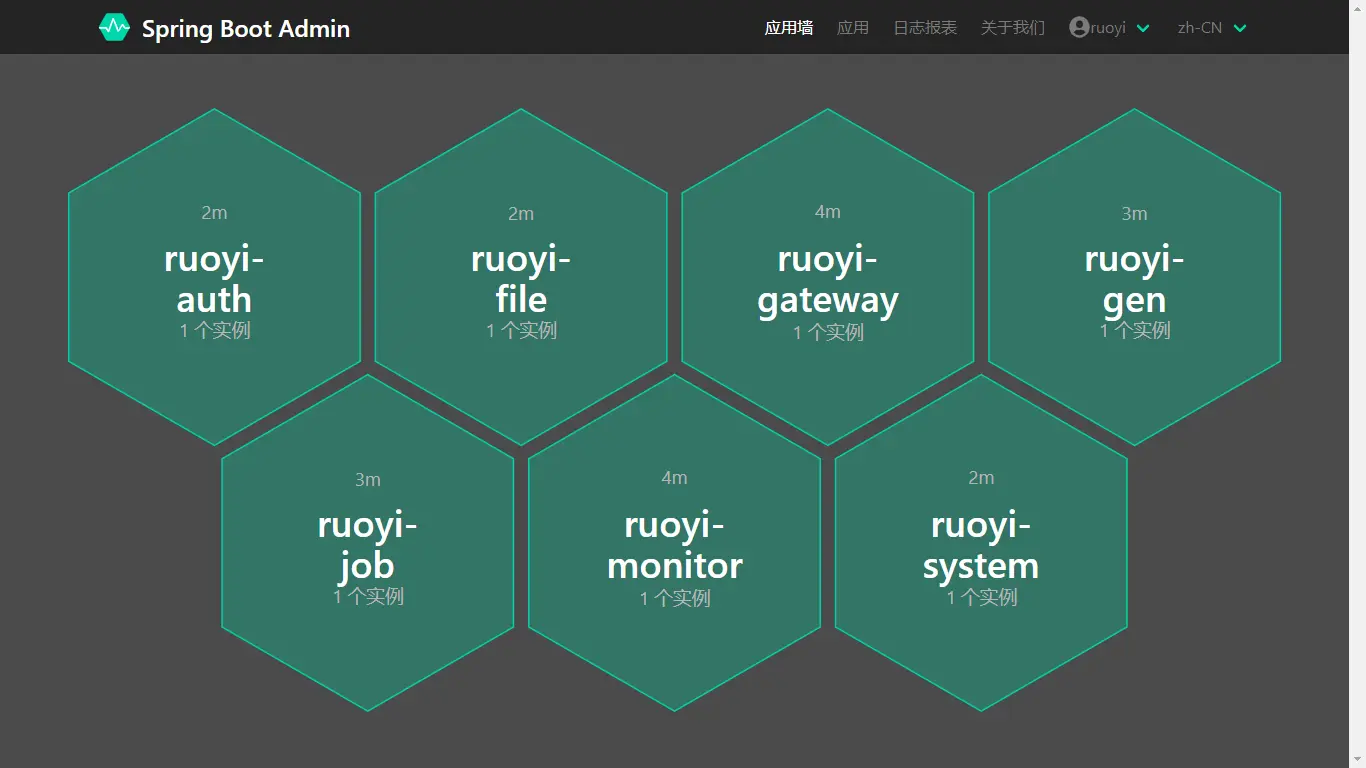Click the user avatar icon beside ruoyi
The width and height of the screenshot is (1366, 768).
1079,28
